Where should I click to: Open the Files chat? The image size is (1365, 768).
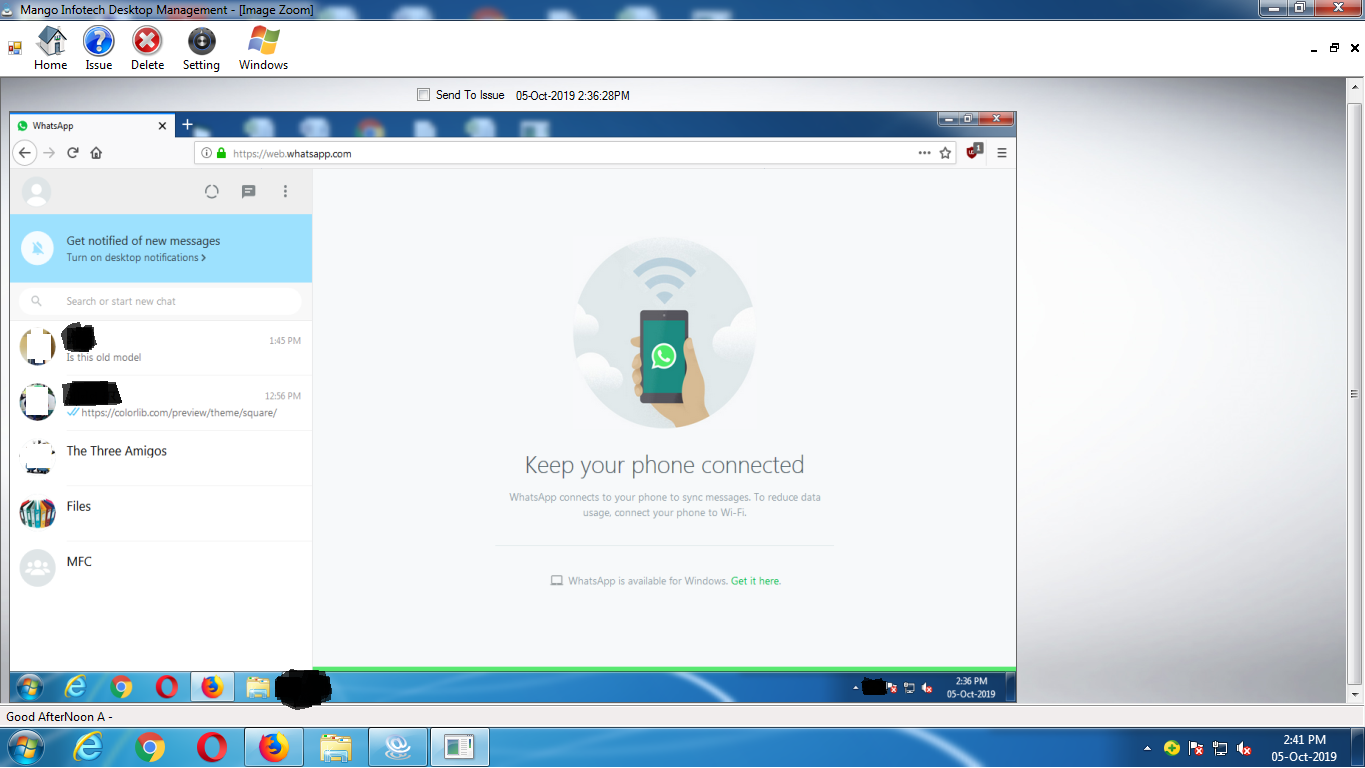click(x=161, y=513)
